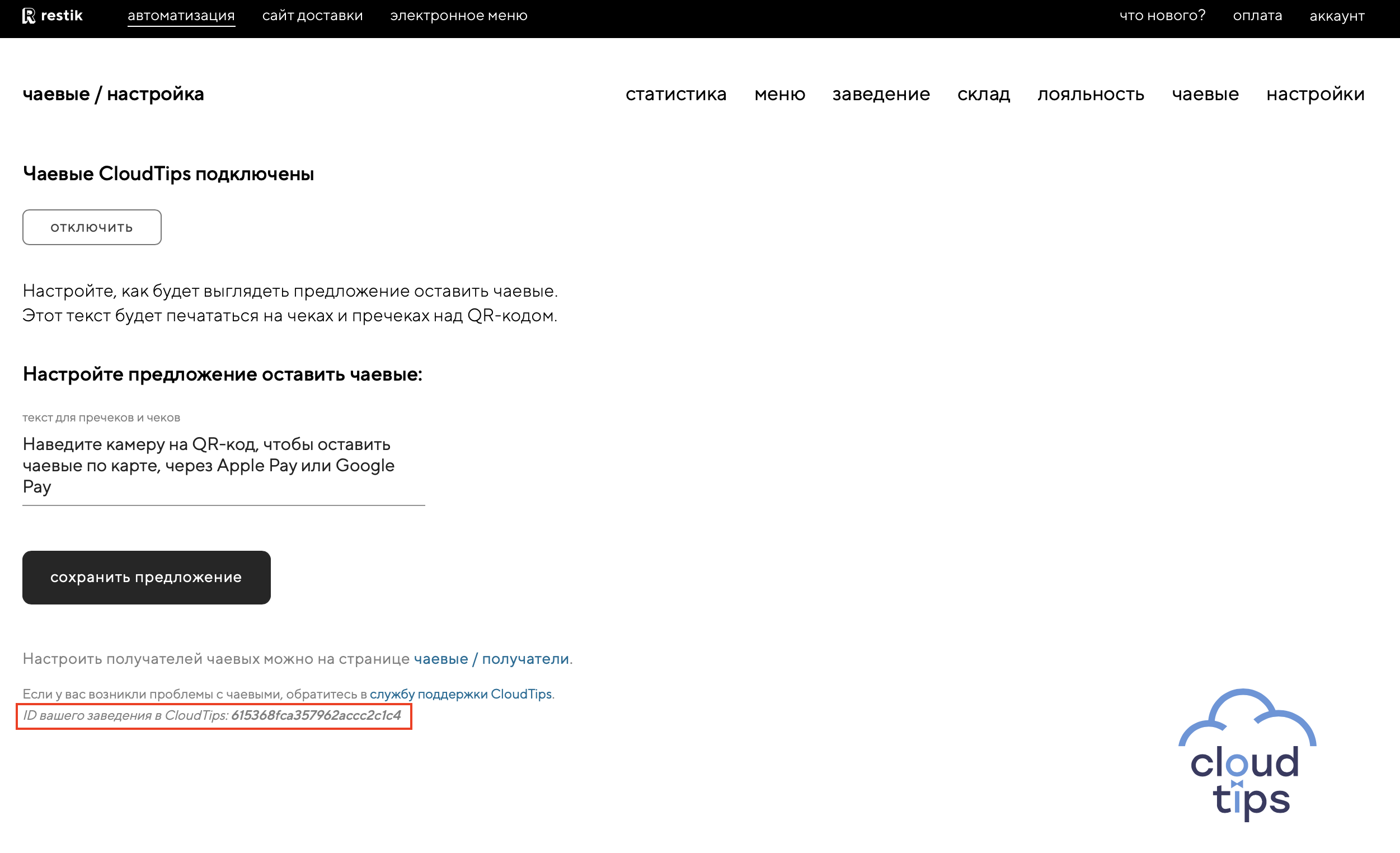
Task: Open службу поддержки CloudTips link
Action: (460, 694)
